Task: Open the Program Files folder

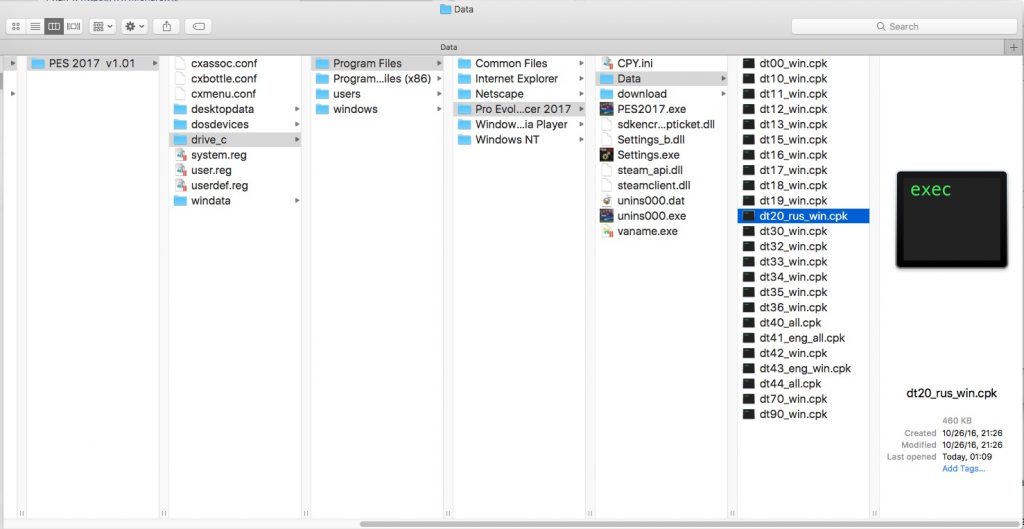Action: [x=367, y=63]
